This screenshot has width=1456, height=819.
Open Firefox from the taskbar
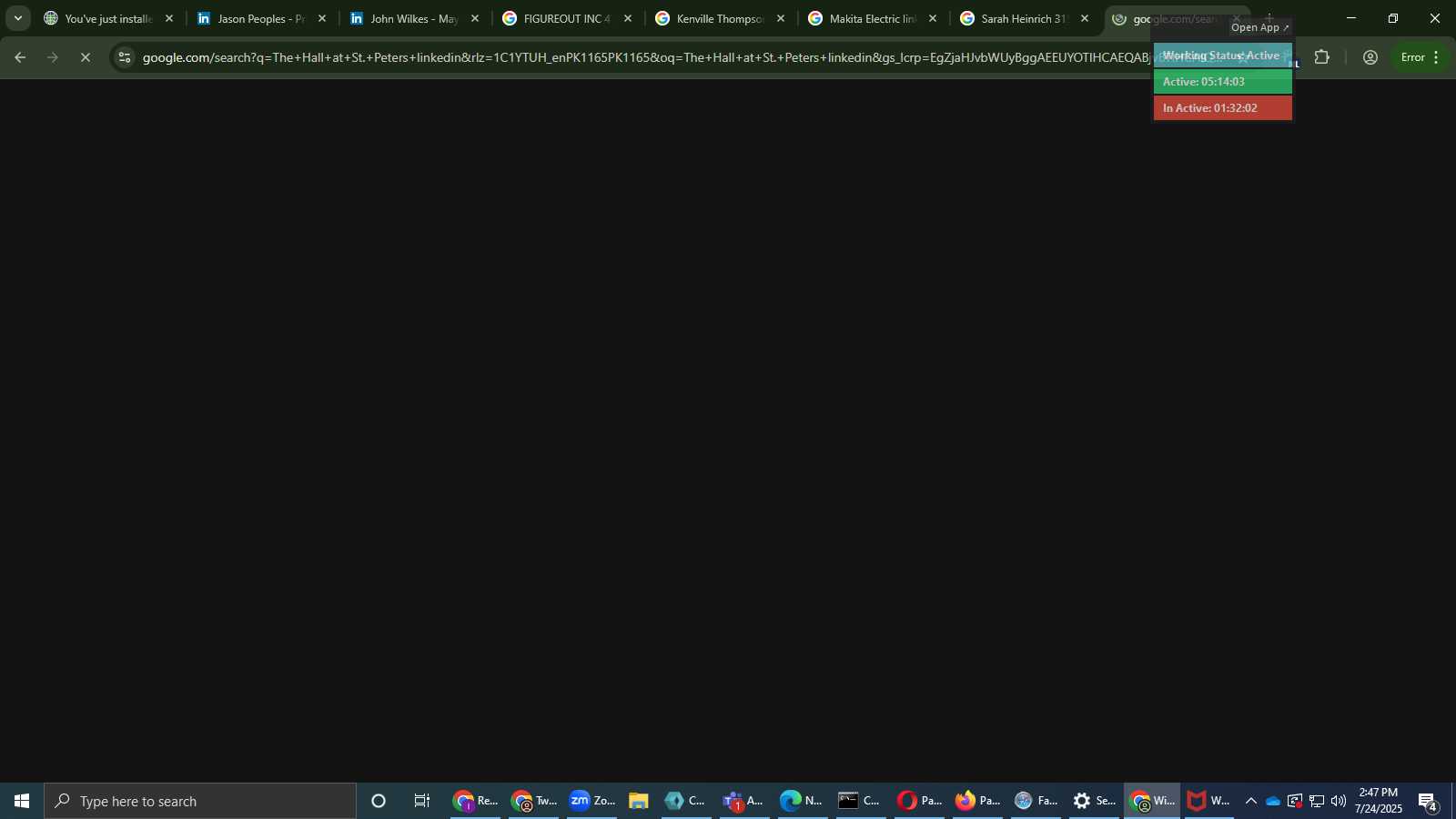(976, 801)
